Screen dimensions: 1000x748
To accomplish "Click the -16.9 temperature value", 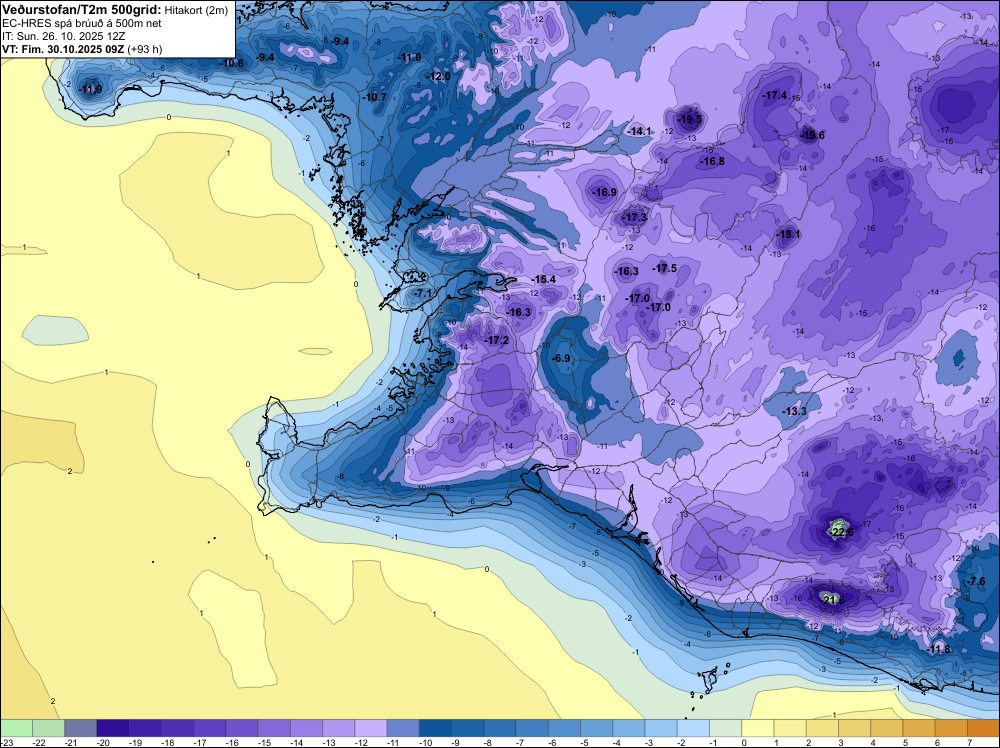I will (604, 192).
